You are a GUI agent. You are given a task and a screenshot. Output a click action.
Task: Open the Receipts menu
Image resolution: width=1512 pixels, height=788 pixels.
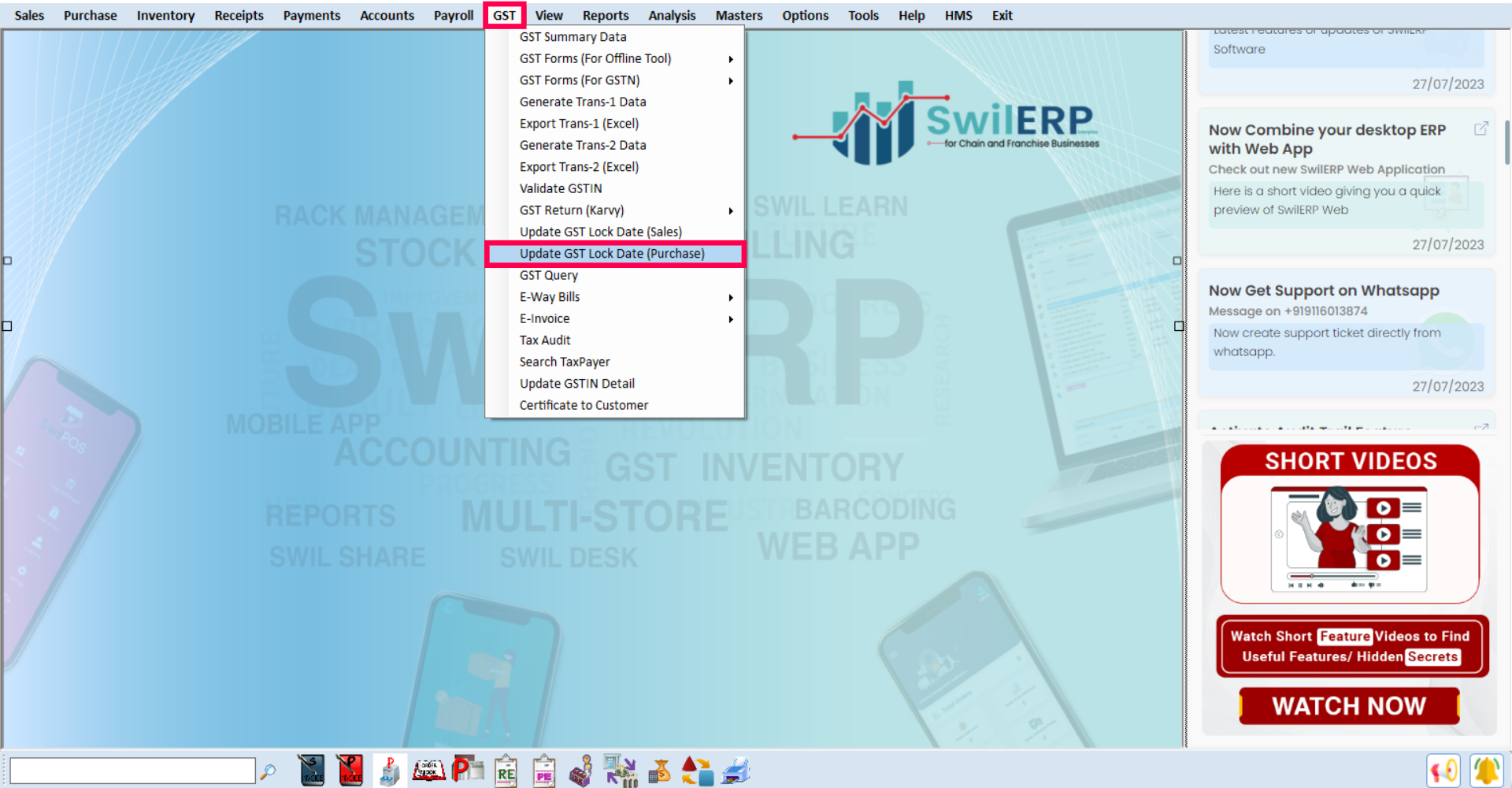click(239, 15)
